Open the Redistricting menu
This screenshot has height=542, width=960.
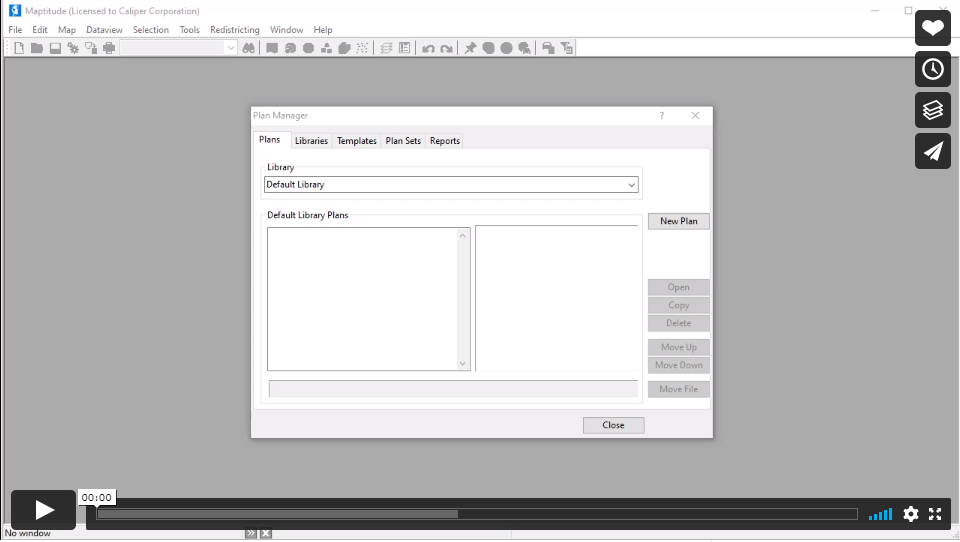pyautogui.click(x=234, y=30)
